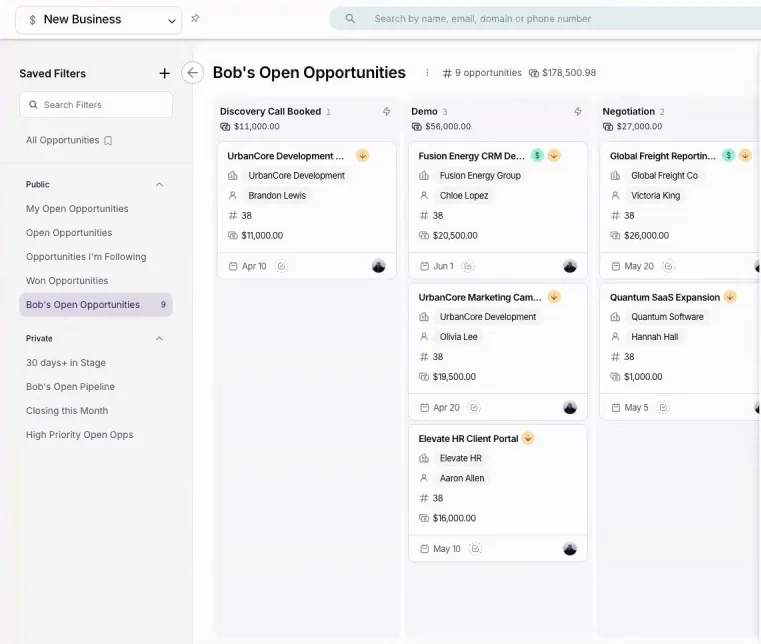Click Quantum Software company chip
Image resolution: width=761 pixels, height=644 pixels.
coord(667,317)
